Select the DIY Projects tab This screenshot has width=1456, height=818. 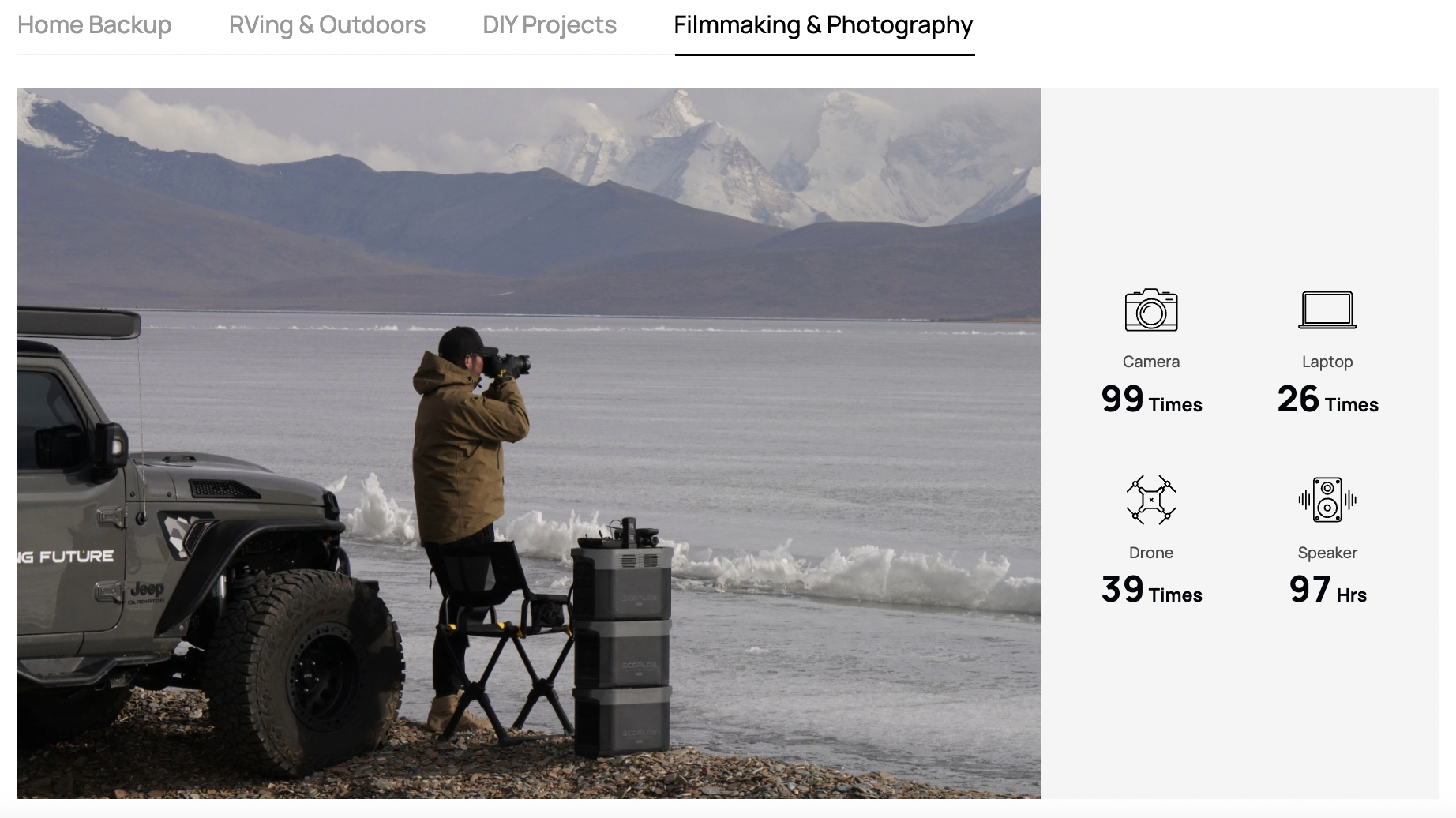[x=550, y=25]
